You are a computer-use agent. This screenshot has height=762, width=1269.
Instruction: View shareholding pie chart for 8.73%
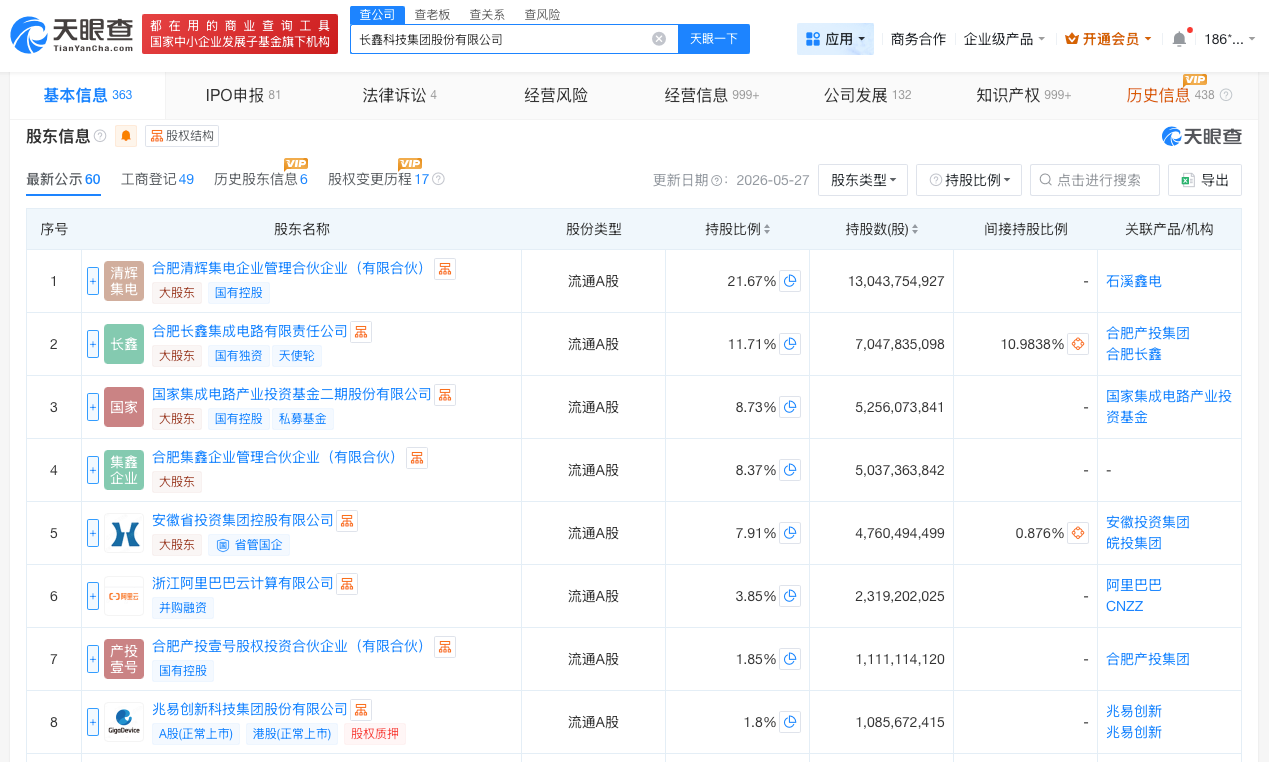[791, 407]
